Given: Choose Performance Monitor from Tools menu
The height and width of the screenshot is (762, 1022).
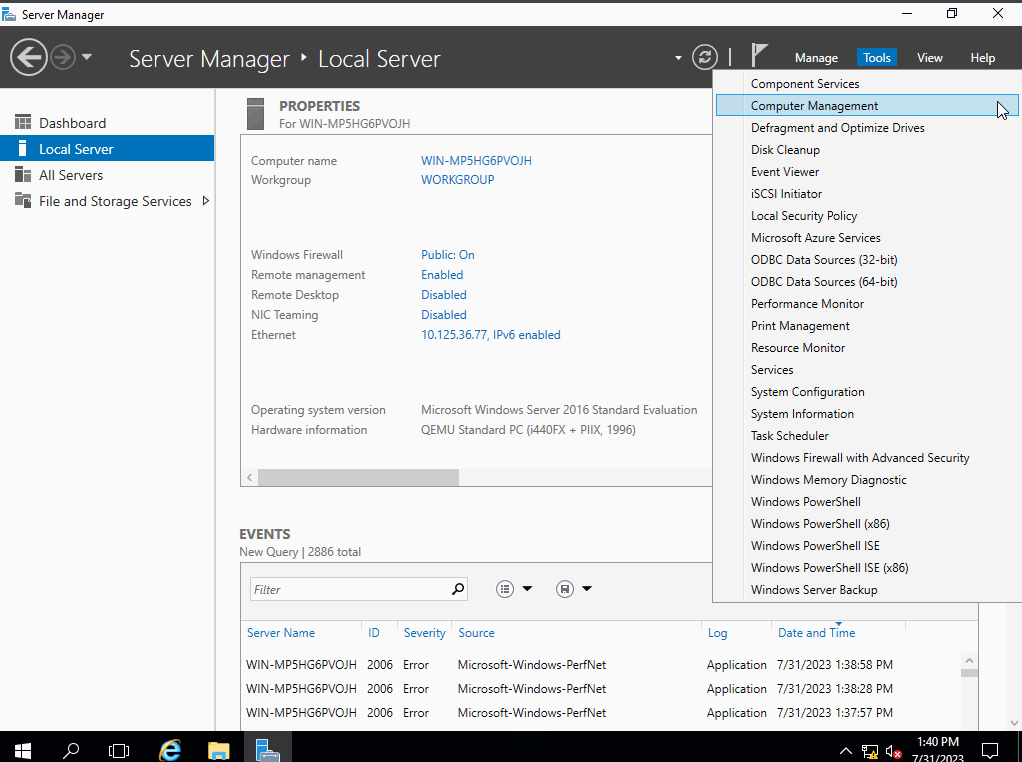Looking at the screenshot, I should click(867, 304).
